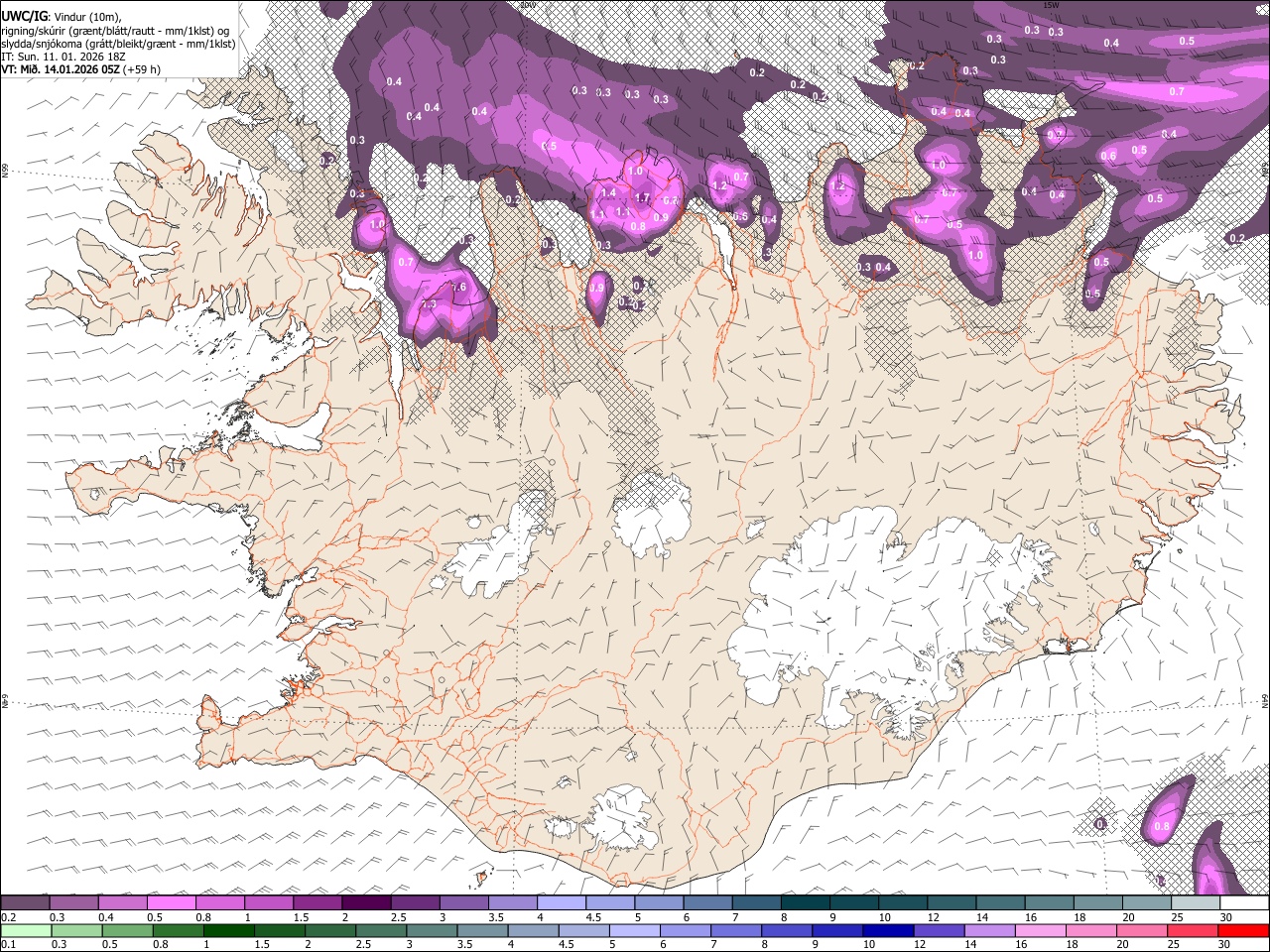
Task: Select the palest green 0.1 rain scale swatch
Action: pyautogui.click(x=26, y=931)
